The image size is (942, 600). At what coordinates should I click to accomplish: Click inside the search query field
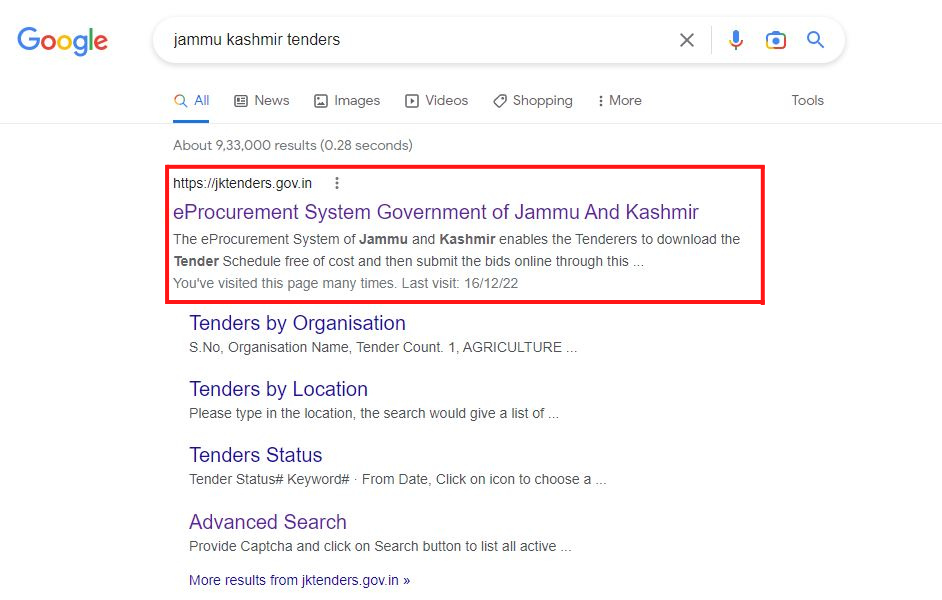(420, 40)
